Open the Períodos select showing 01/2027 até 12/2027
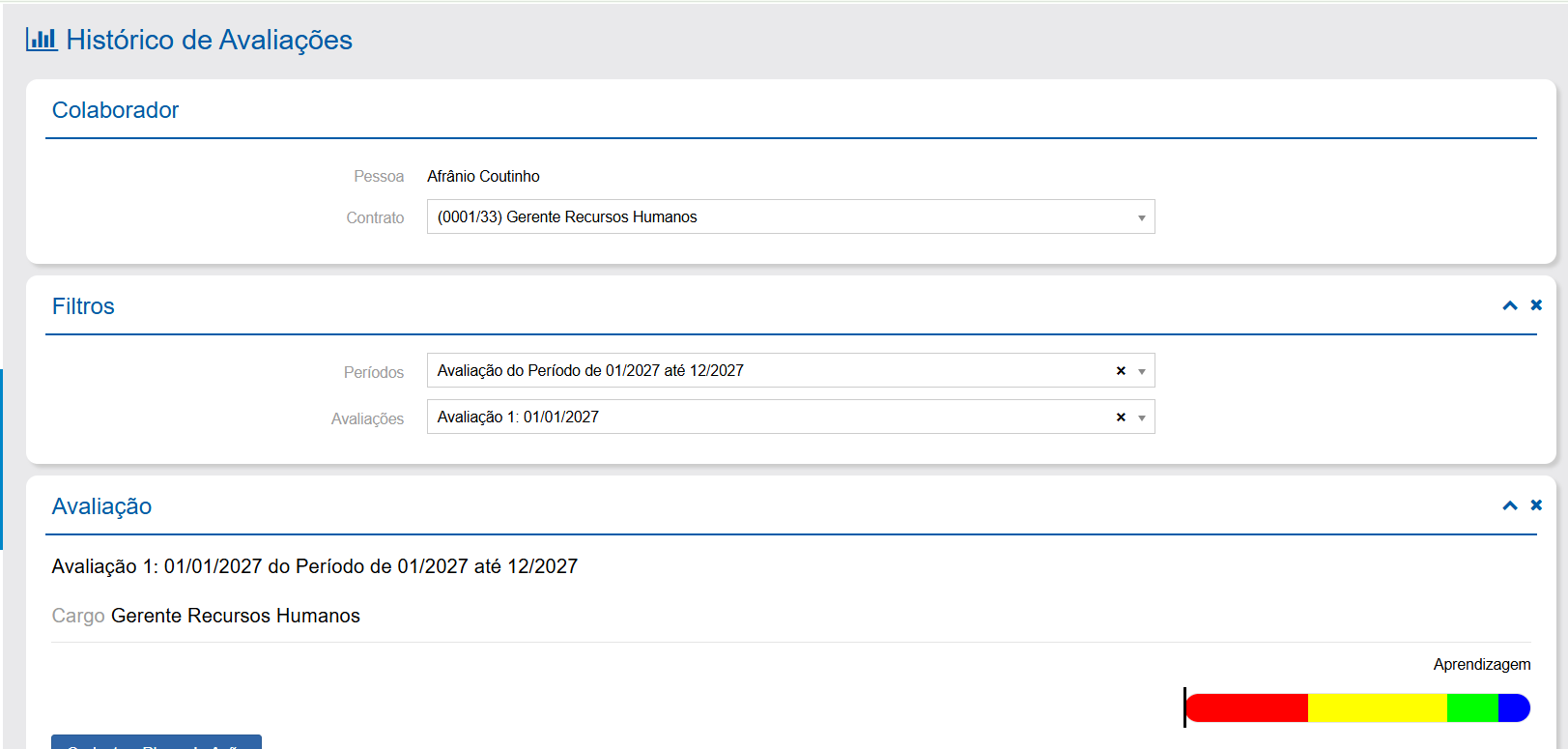 763,370
